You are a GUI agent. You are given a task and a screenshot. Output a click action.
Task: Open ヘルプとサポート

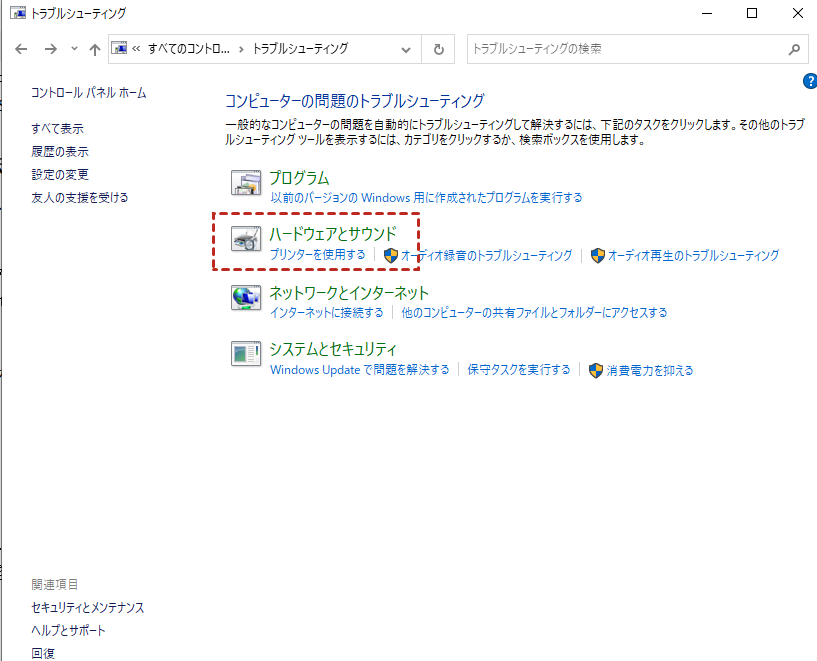(68, 630)
